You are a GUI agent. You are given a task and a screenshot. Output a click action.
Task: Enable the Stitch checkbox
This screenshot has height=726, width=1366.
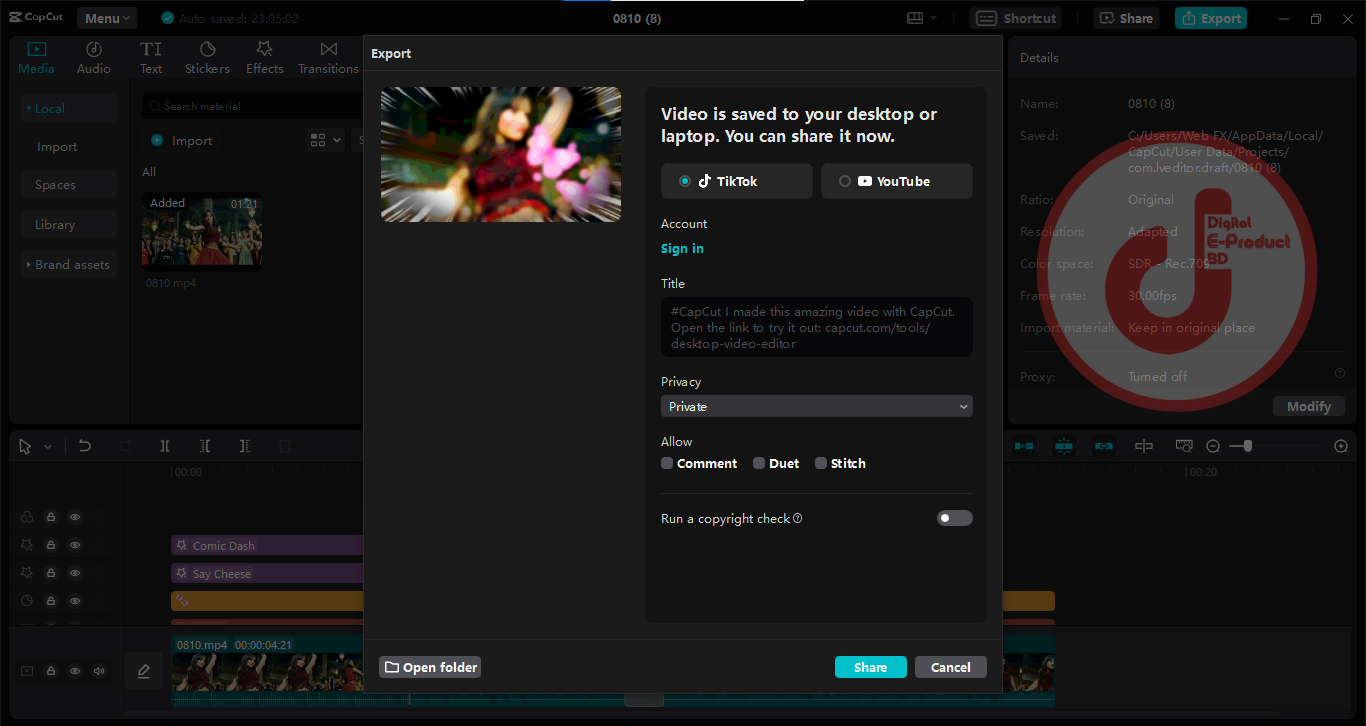[821, 463]
